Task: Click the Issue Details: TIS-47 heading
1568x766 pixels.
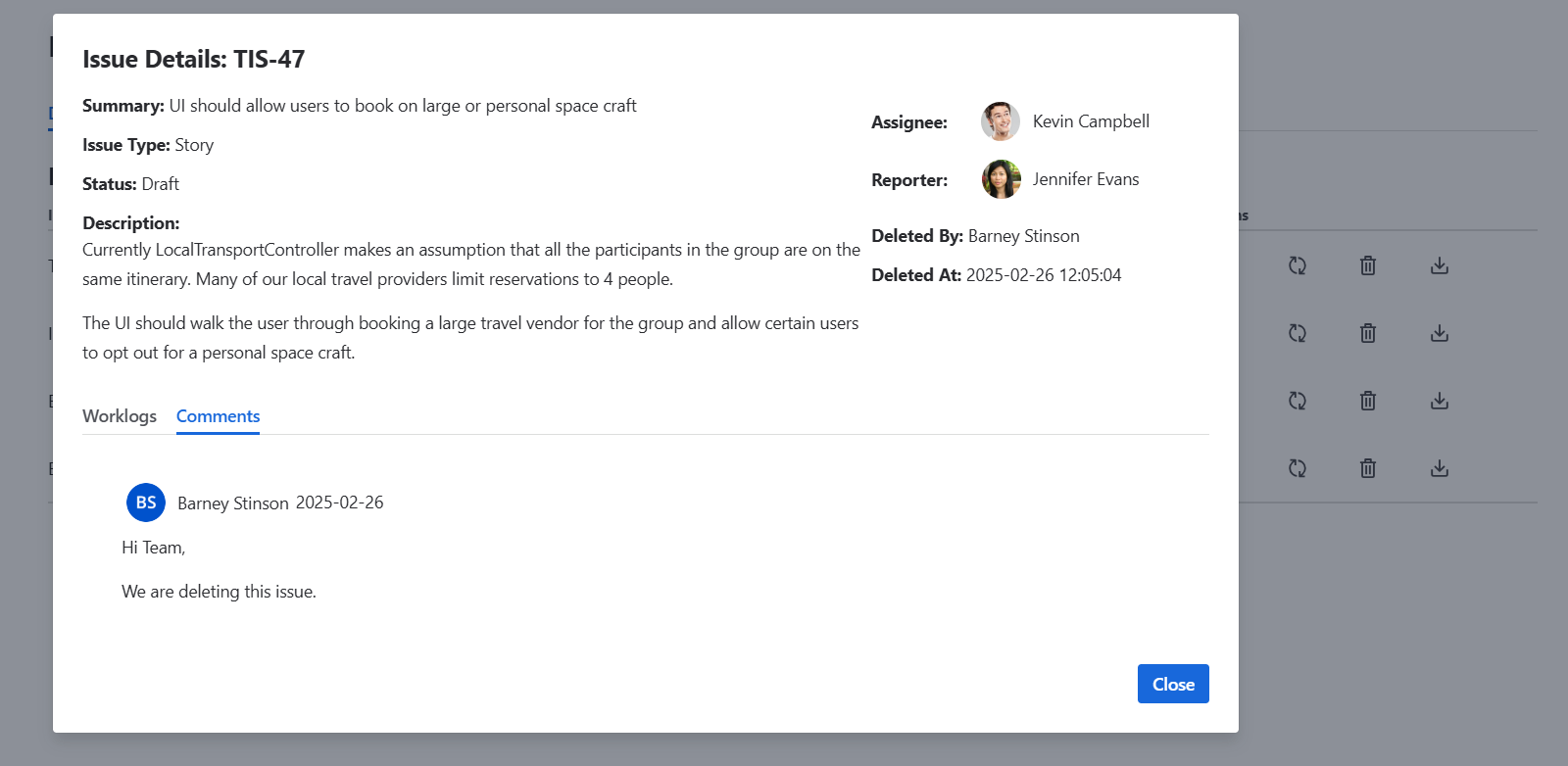Action: point(194,60)
